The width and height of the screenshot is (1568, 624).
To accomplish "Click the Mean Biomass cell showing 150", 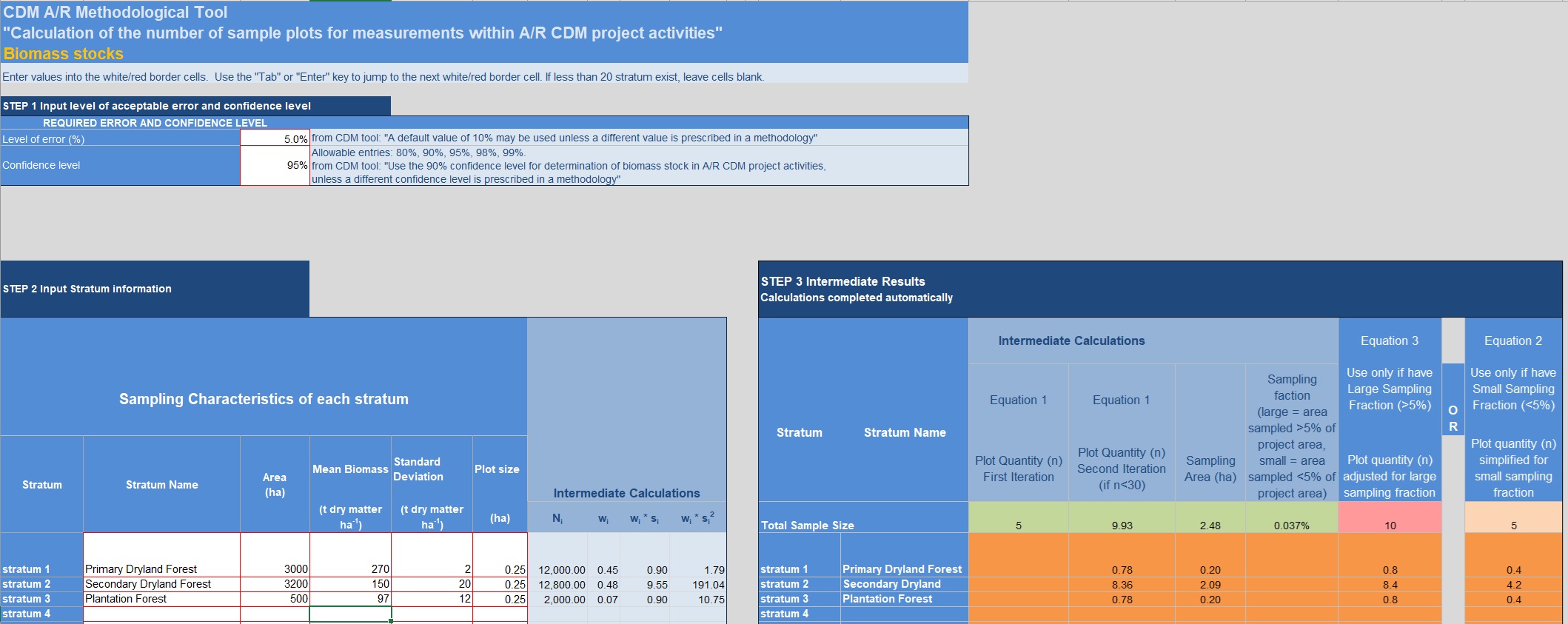I will point(350,584).
